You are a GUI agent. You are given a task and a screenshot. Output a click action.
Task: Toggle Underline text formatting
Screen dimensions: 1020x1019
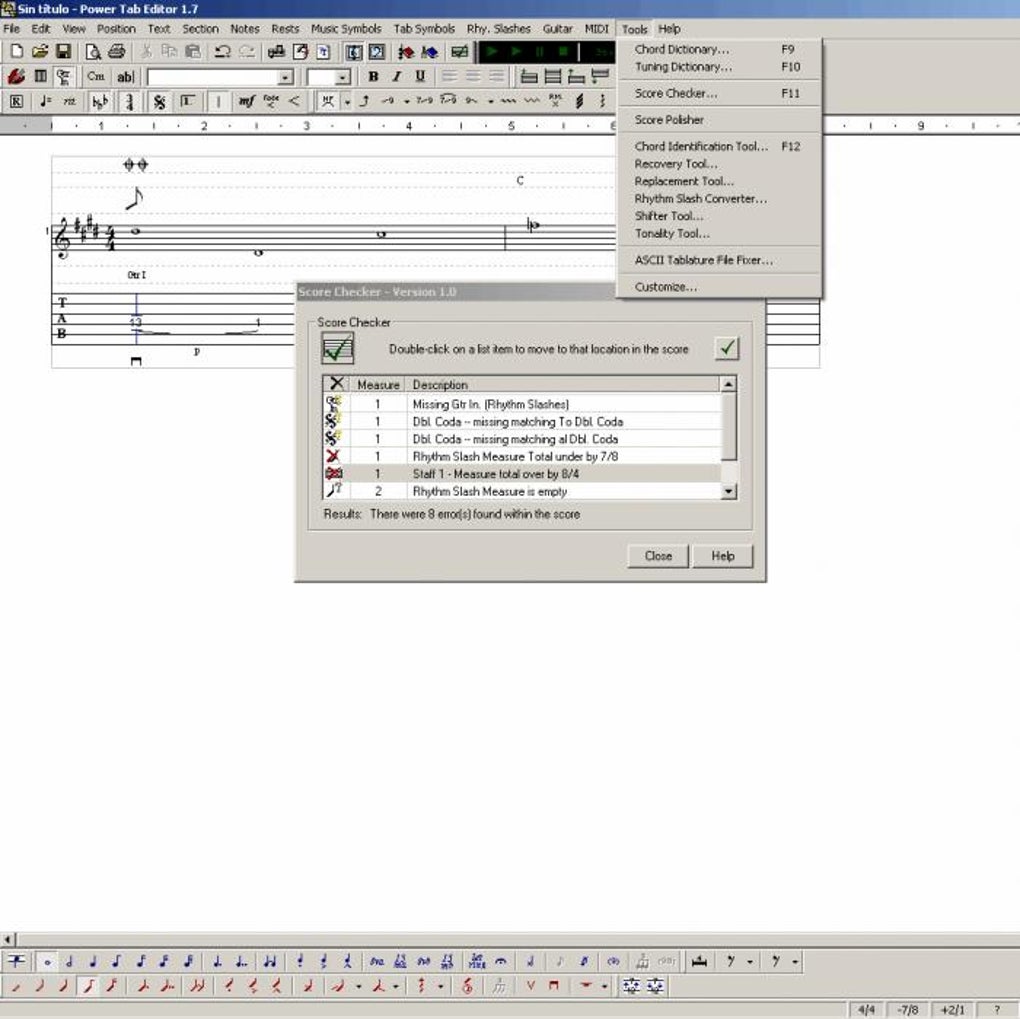click(x=420, y=77)
